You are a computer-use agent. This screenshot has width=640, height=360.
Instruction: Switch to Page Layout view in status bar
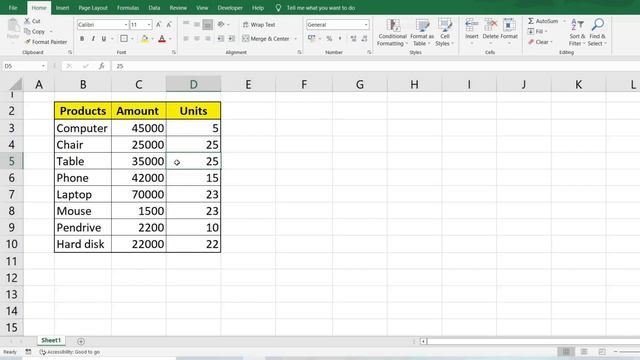pyautogui.click(x=584, y=352)
